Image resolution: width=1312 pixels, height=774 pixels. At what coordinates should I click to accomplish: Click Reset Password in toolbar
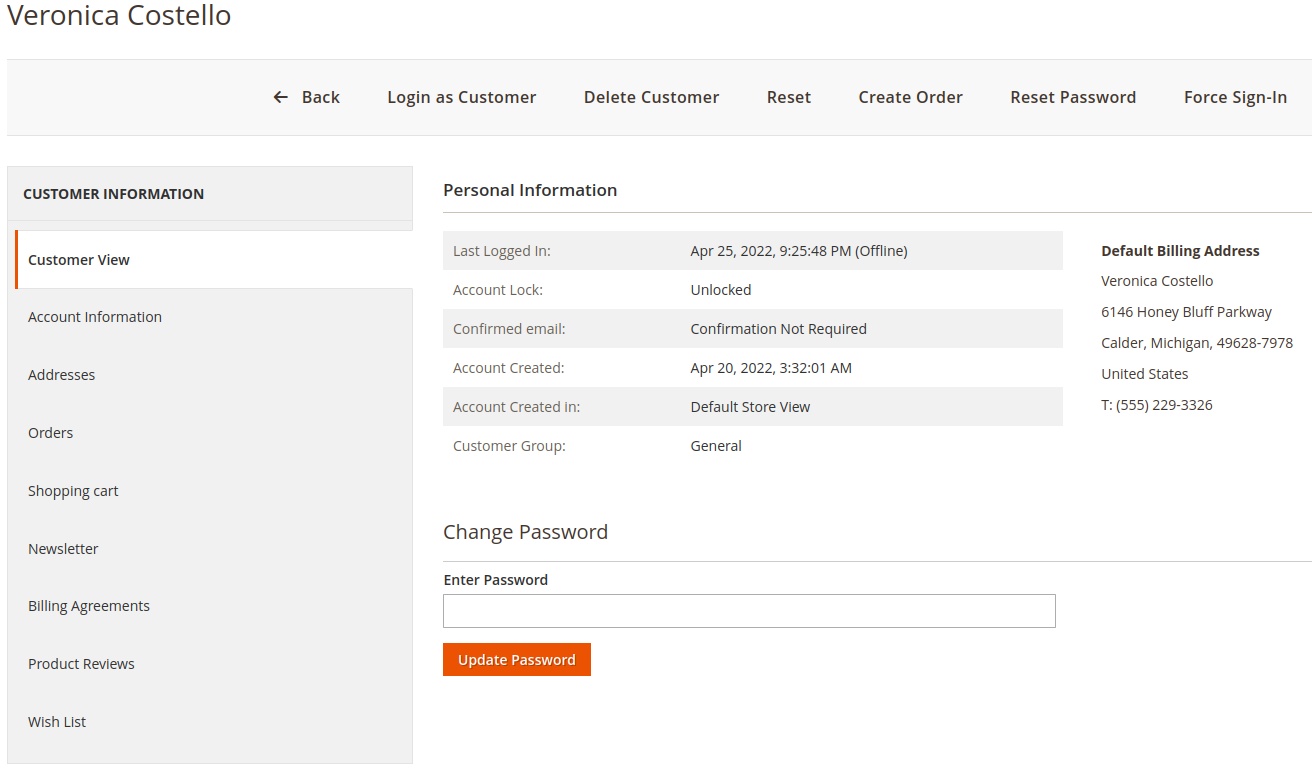[1073, 97]
